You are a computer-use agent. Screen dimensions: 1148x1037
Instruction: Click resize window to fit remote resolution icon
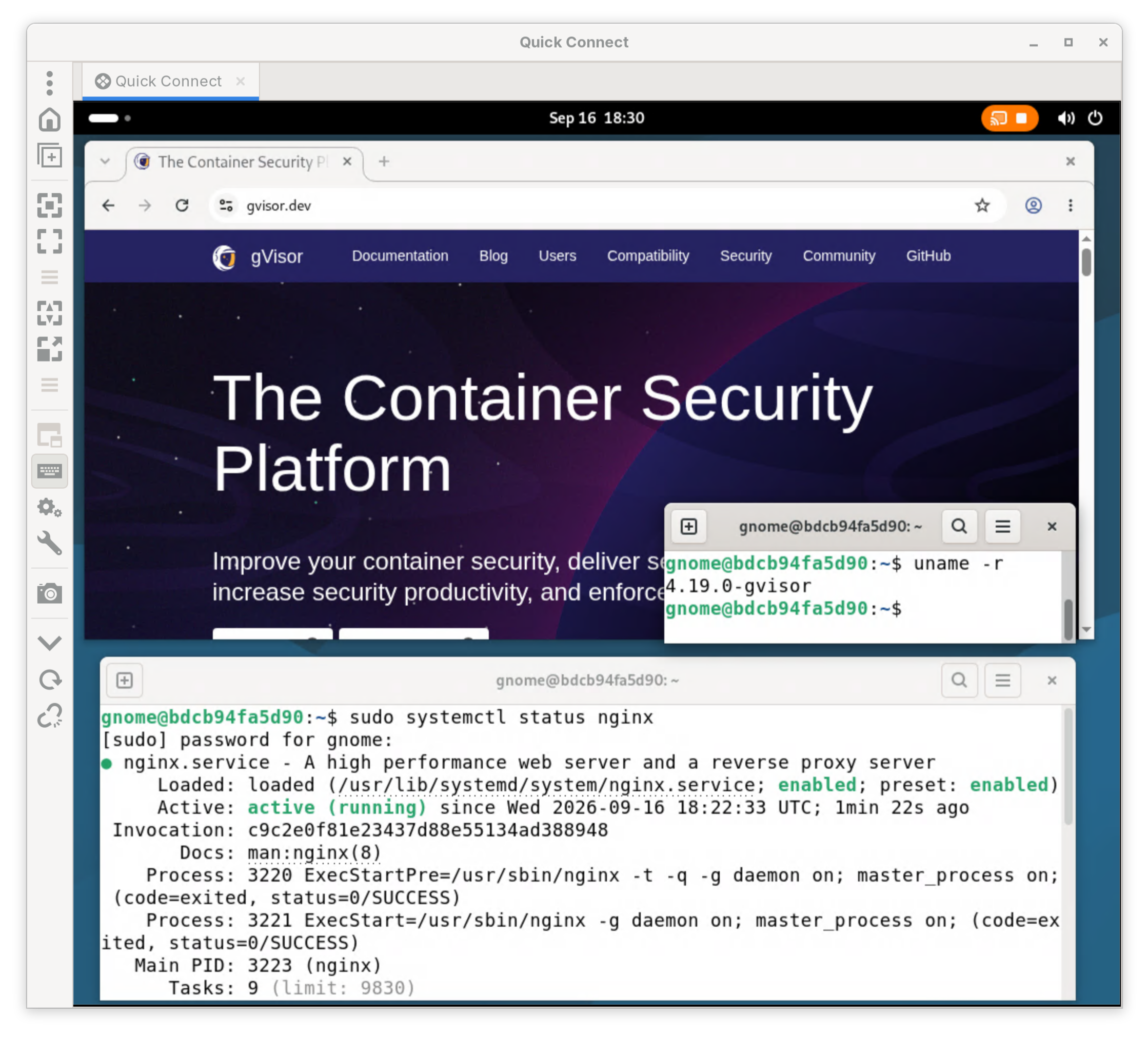[x=50, y=206]
